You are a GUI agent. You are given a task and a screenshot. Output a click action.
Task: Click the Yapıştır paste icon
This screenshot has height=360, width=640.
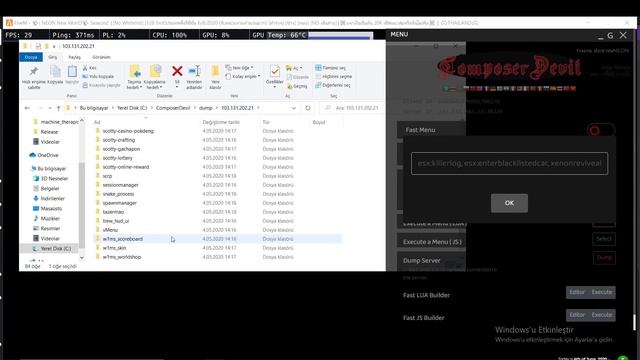click(x=72, y=71)
